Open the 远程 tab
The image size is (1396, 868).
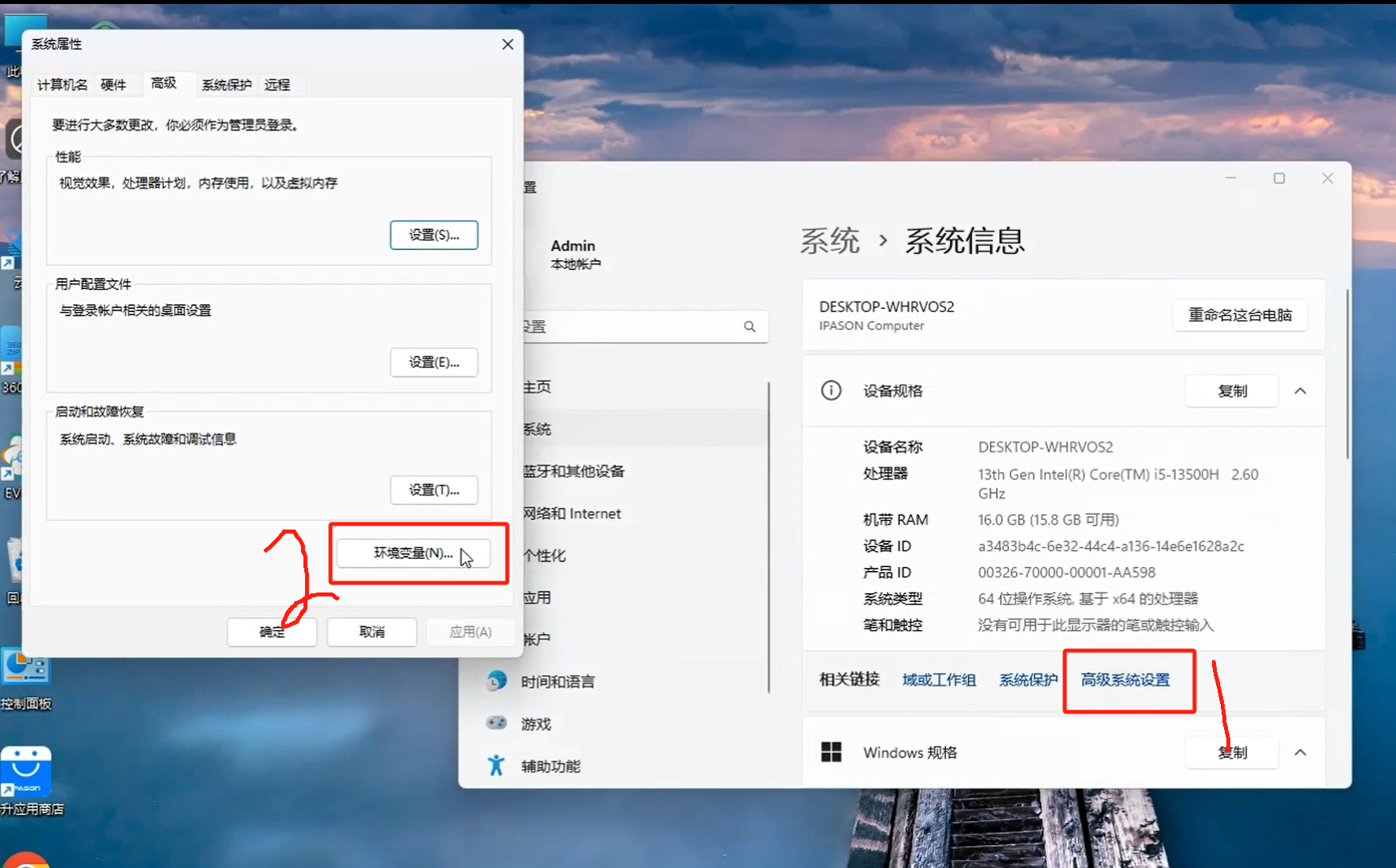point(277,84)
